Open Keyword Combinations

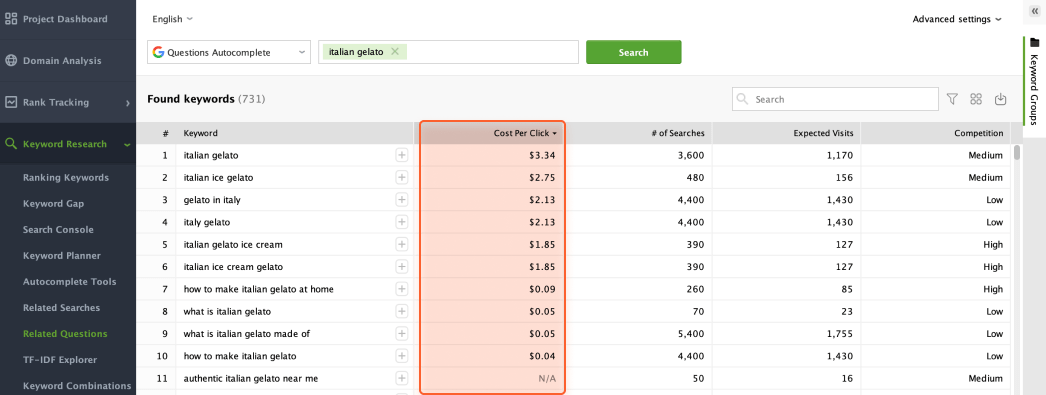click(77, 386)
